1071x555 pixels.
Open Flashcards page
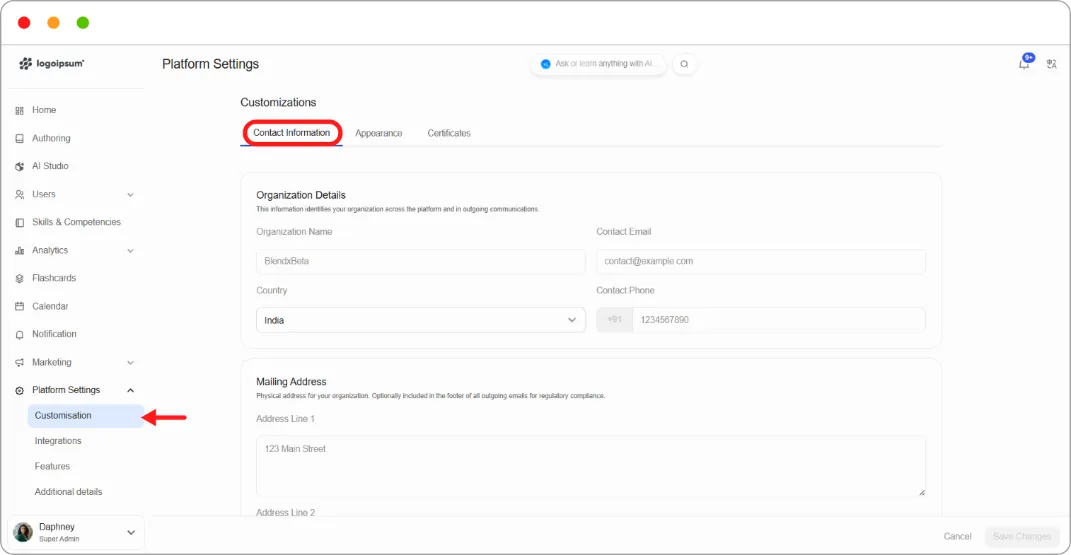point(54,278)
